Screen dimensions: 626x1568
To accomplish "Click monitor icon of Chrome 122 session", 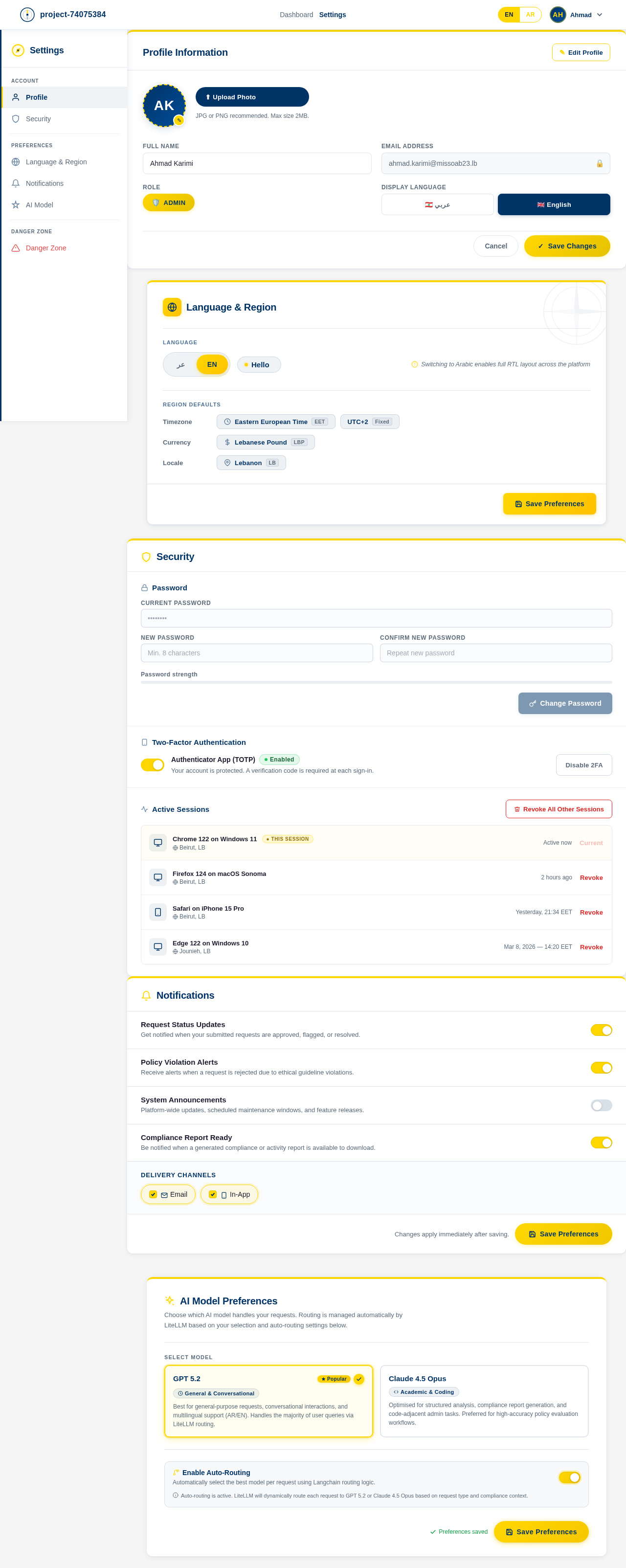I will (x=157, y=842).
